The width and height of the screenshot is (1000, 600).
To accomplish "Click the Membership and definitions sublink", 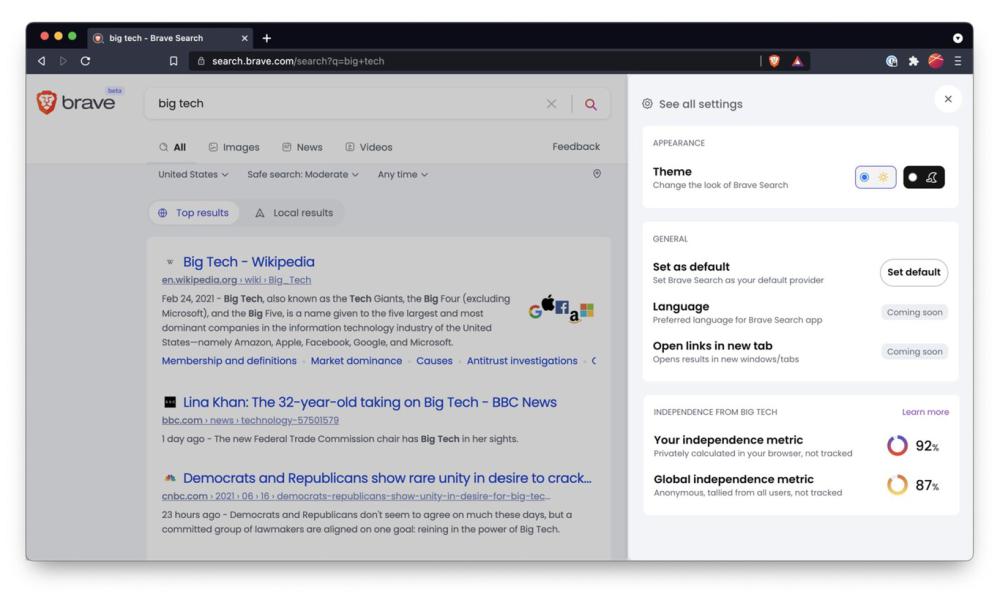I will pos(229,361).
